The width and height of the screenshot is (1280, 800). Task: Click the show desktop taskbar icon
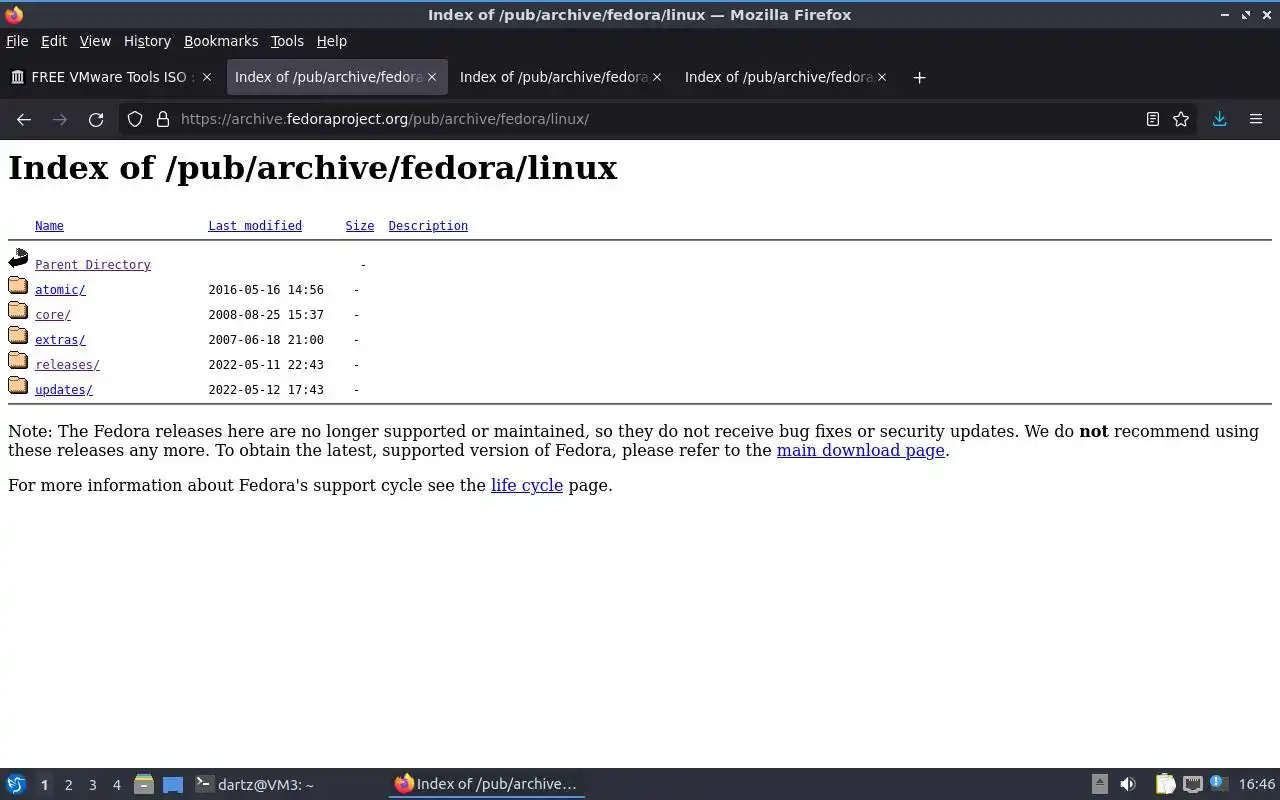(x=173, y=784)
